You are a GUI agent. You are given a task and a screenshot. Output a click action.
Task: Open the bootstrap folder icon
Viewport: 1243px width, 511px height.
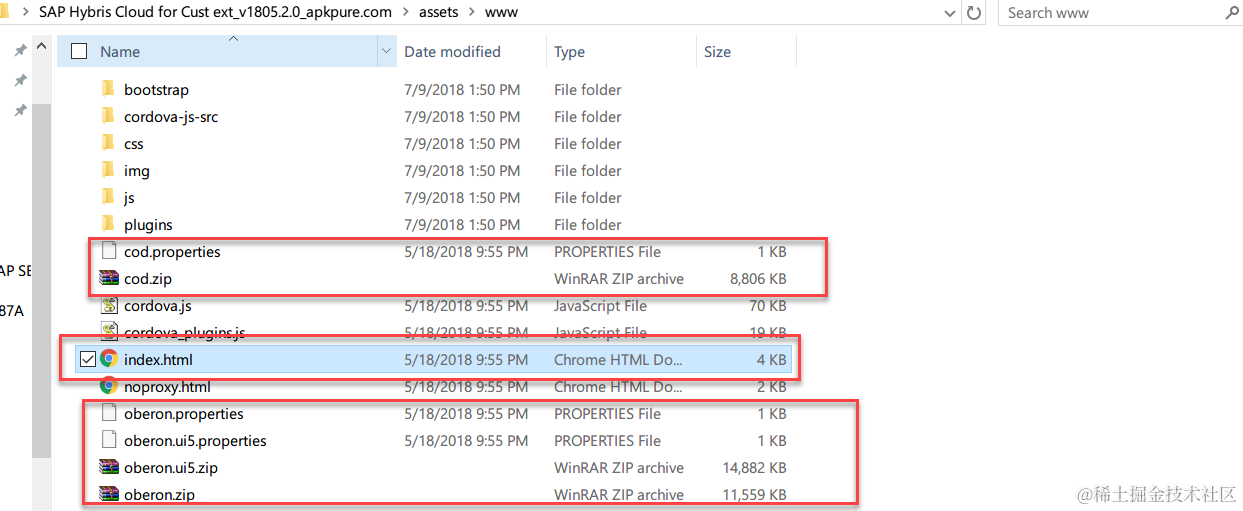(109, 89)
